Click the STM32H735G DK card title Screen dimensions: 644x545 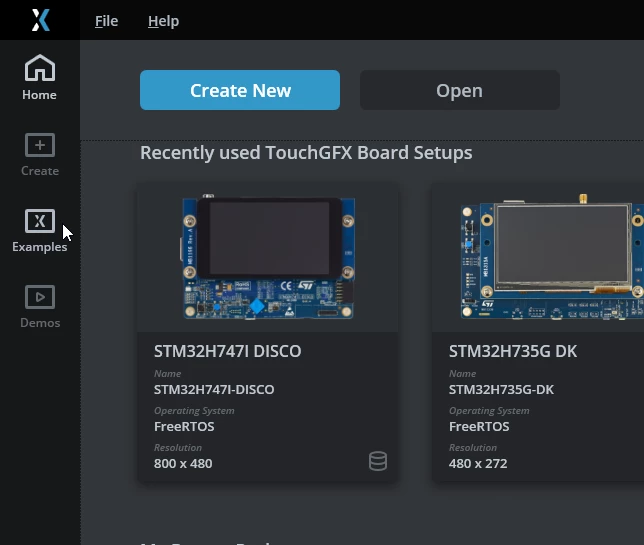coord(513,351)
